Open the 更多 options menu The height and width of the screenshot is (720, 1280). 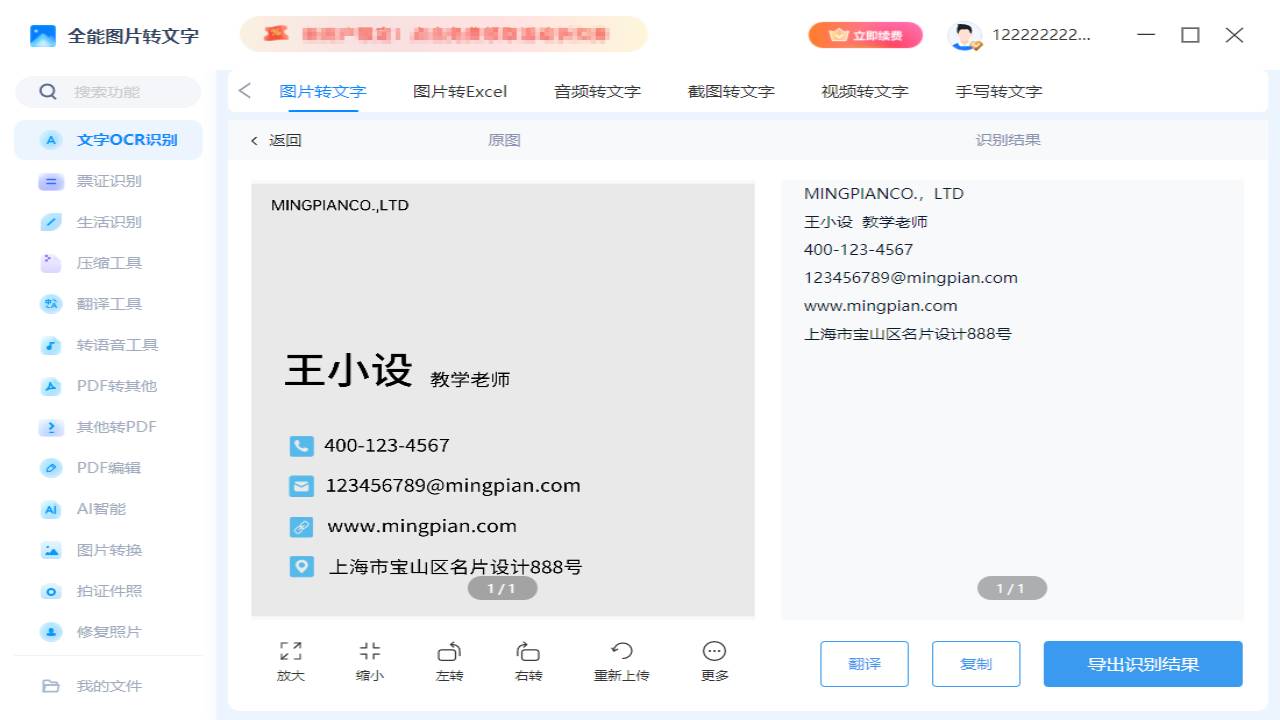point(713,661)
